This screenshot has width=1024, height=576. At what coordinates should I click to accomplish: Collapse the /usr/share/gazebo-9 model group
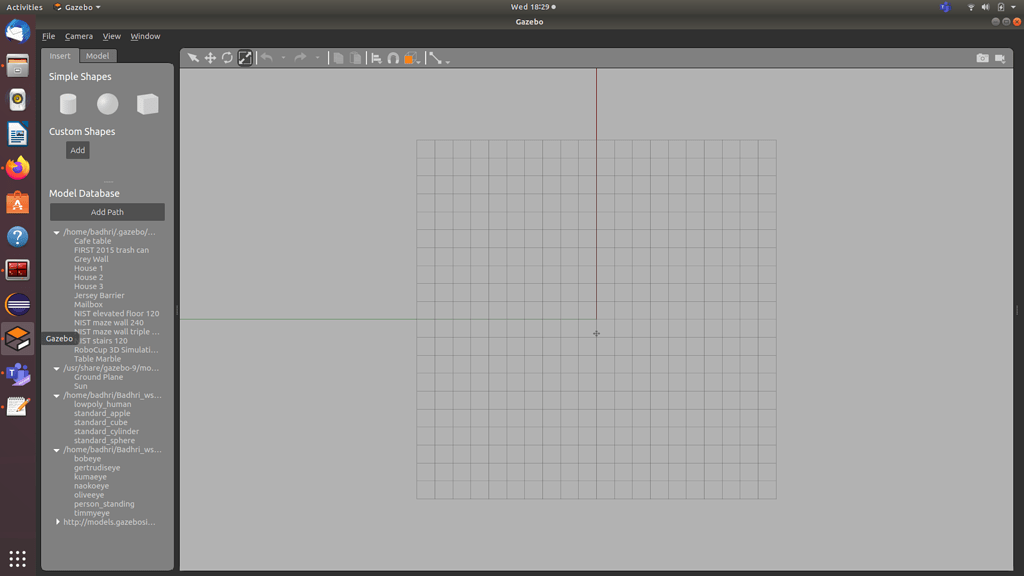[x=56, y=368]
